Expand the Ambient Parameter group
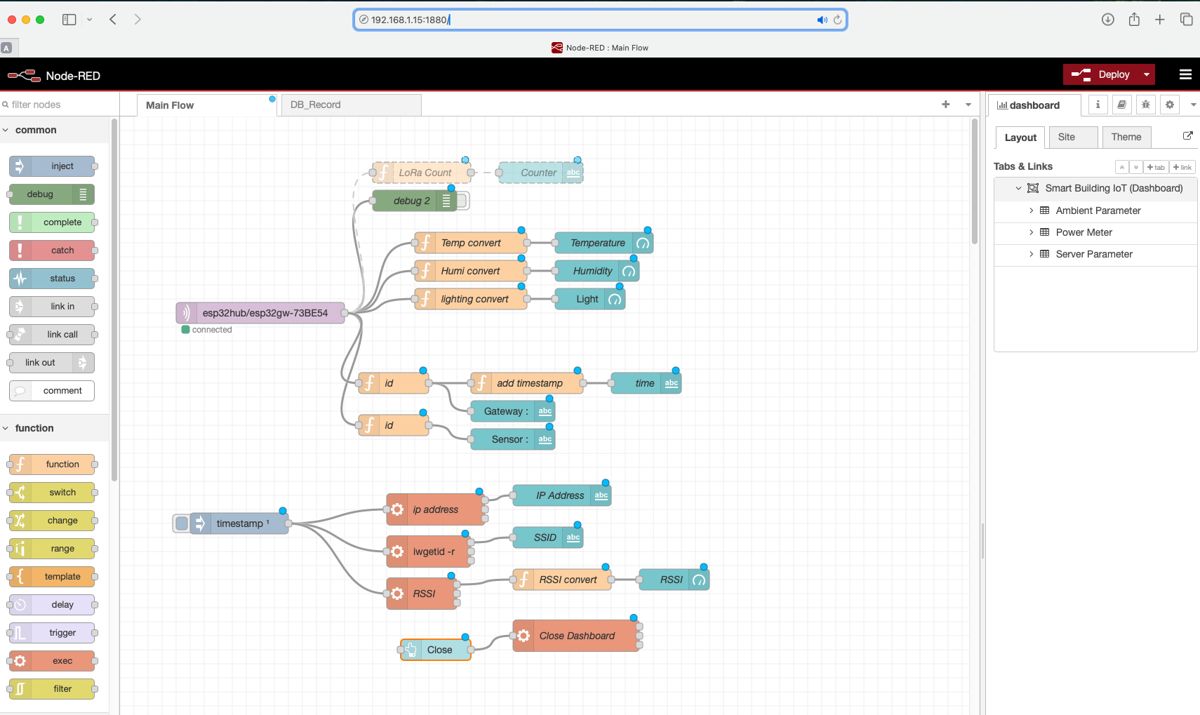The height and width of the screenshot is (715, 1200). point(1031,210)
